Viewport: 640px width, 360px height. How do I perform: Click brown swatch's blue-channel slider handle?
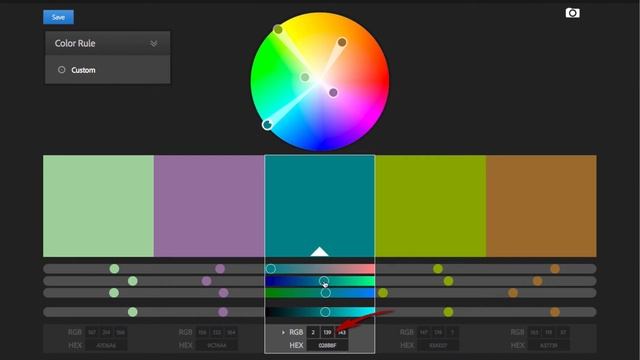pyautogui.click(x=513, y=293)
